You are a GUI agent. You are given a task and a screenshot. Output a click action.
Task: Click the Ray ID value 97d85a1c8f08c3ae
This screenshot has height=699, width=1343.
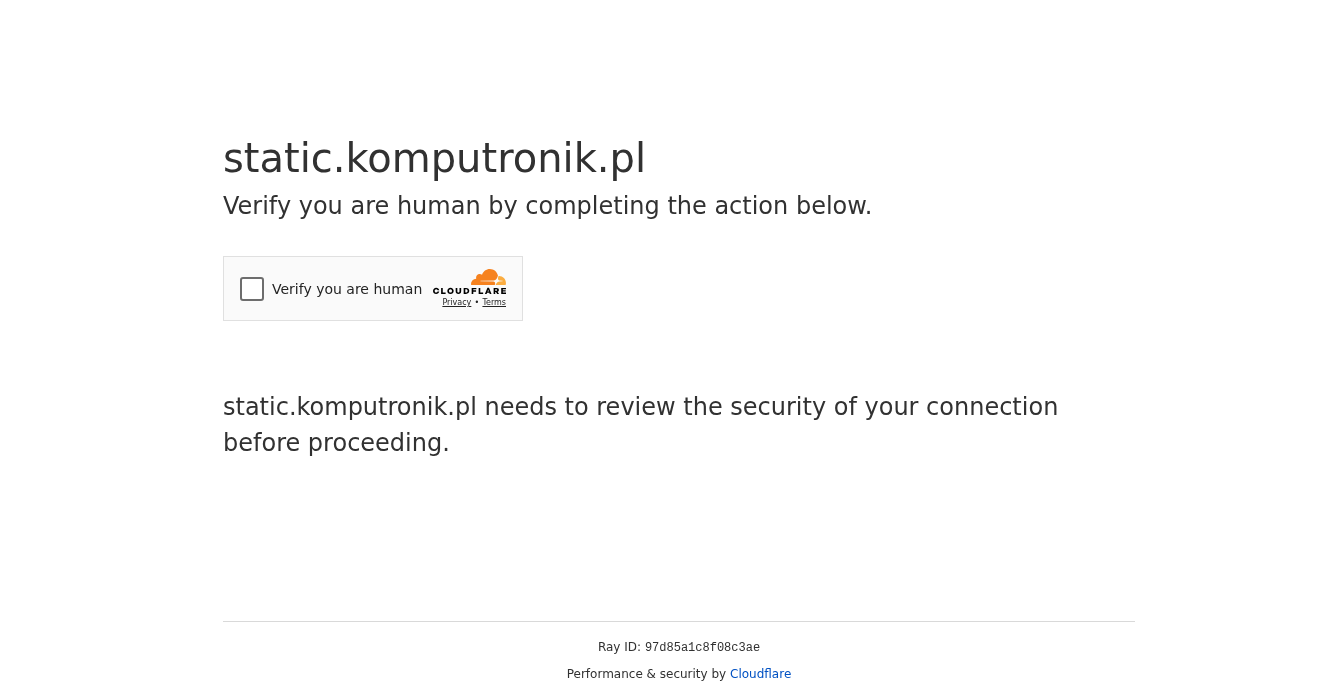click(x=702, y=647)
